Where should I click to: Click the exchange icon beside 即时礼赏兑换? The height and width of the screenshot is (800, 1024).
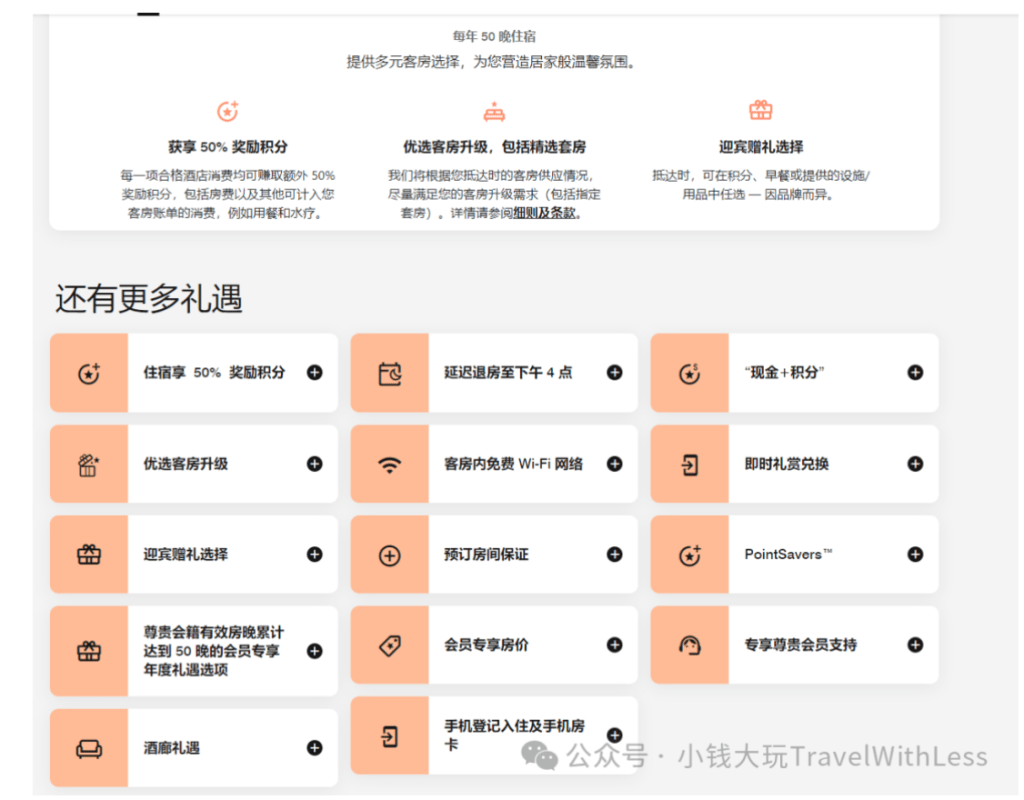click(689, 464)
